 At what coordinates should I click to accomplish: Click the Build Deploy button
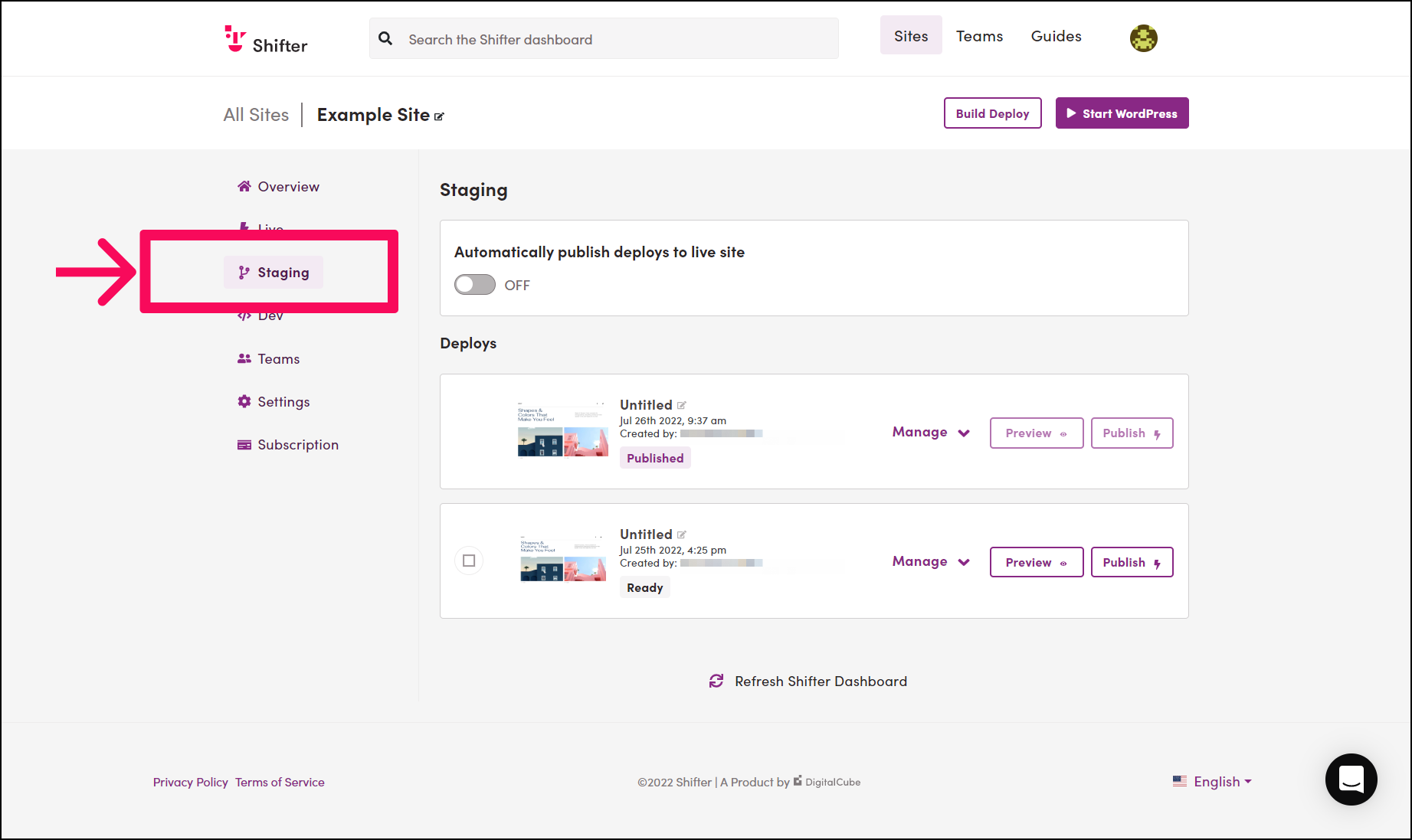(x=992, y=113)
